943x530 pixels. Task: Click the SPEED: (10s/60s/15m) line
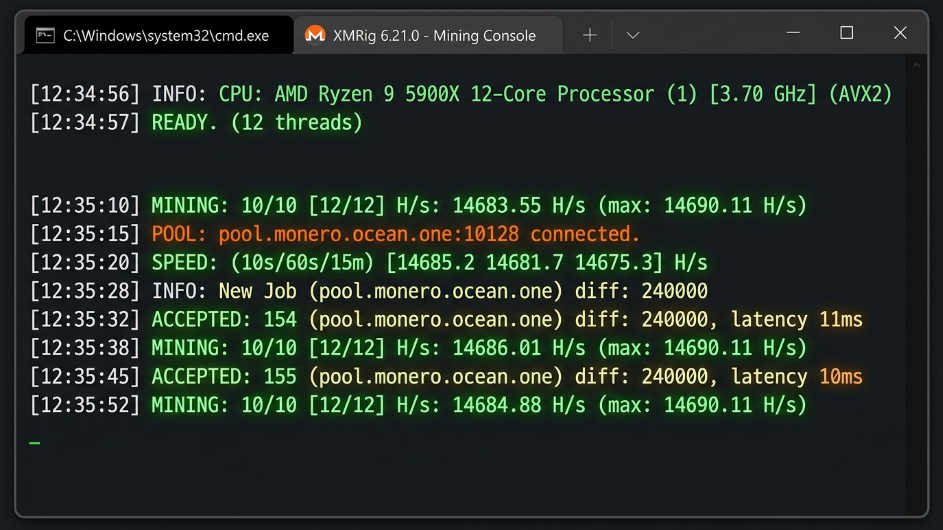[x=368, y=262]
